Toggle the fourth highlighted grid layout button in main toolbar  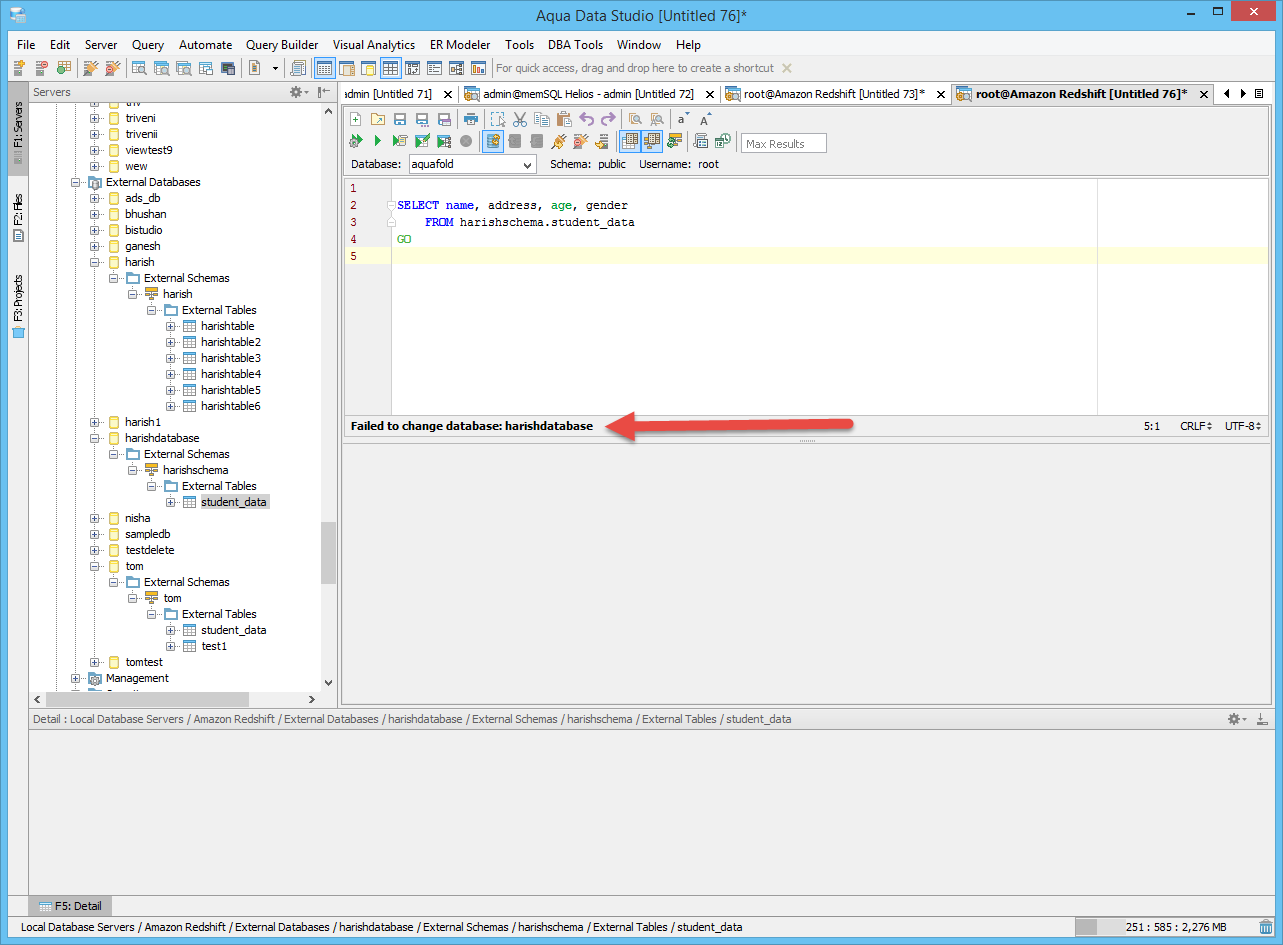(390, 68)
